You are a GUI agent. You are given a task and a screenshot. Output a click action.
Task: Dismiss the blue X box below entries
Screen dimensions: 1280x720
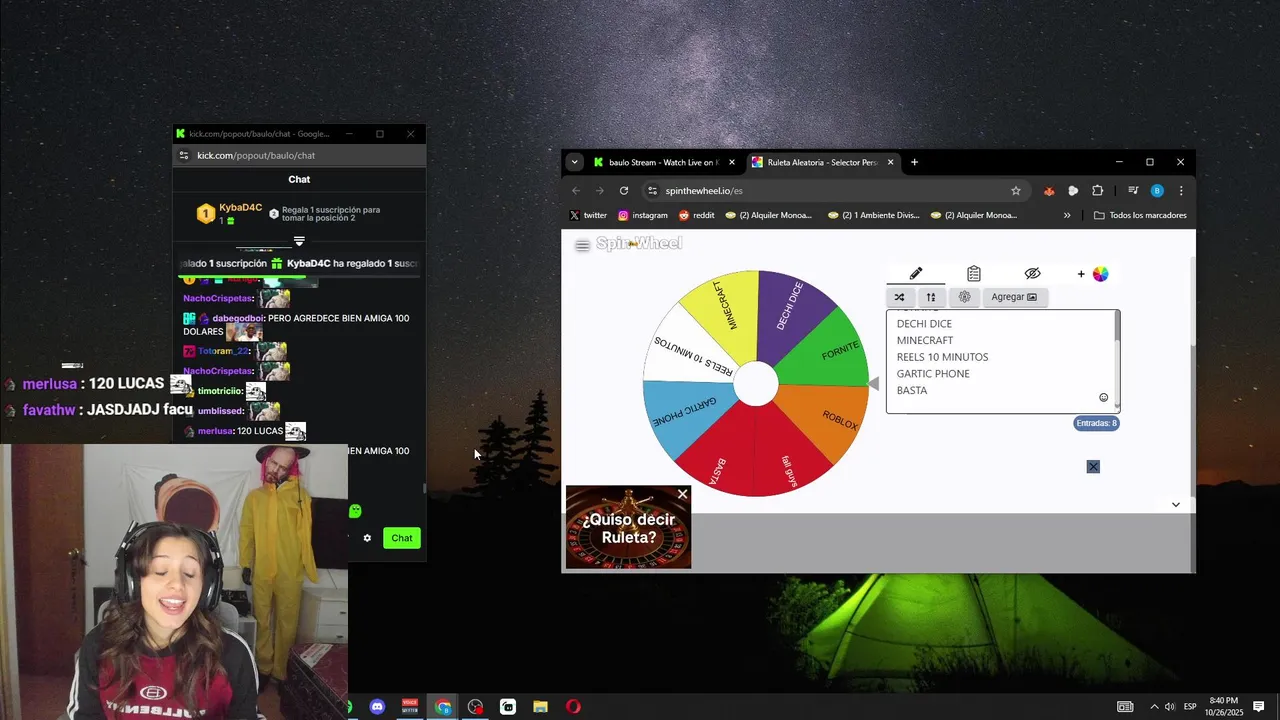1093,467
